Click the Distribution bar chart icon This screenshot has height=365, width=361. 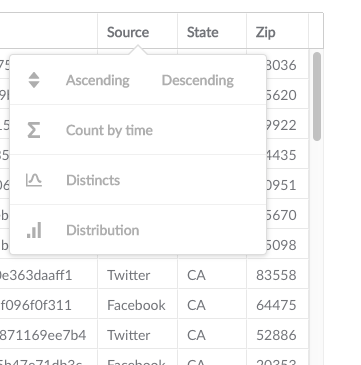[x=34, y=230]
